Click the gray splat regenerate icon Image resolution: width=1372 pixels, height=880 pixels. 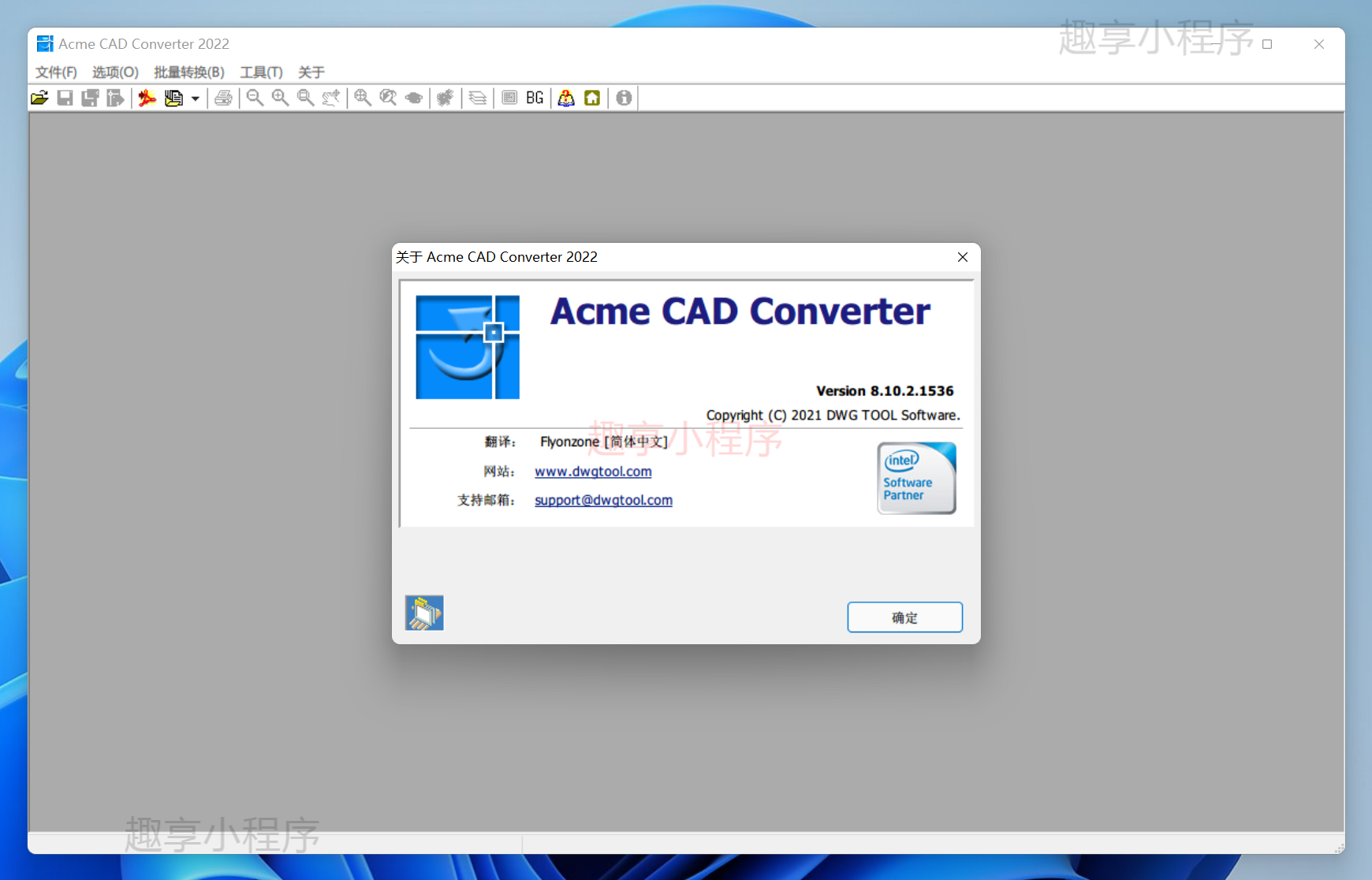446,98
